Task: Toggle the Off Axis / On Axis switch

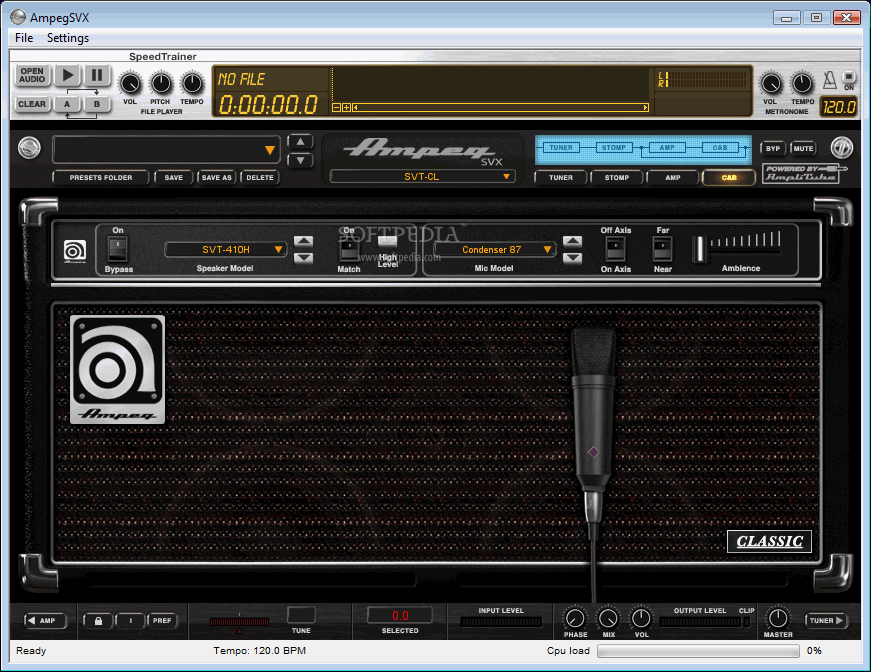Action: coord(615,249)
